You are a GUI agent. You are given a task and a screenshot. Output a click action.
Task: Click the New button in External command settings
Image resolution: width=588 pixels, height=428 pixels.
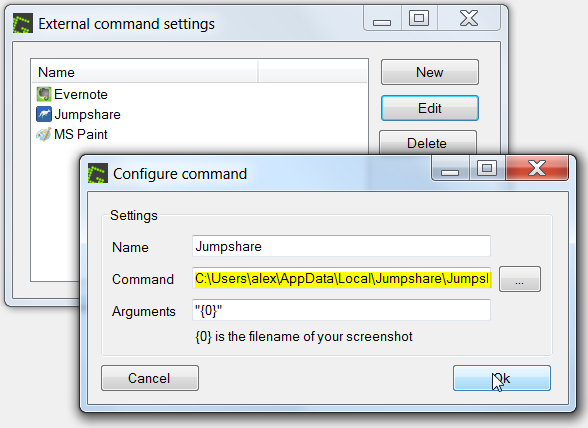tap(430, 72)
